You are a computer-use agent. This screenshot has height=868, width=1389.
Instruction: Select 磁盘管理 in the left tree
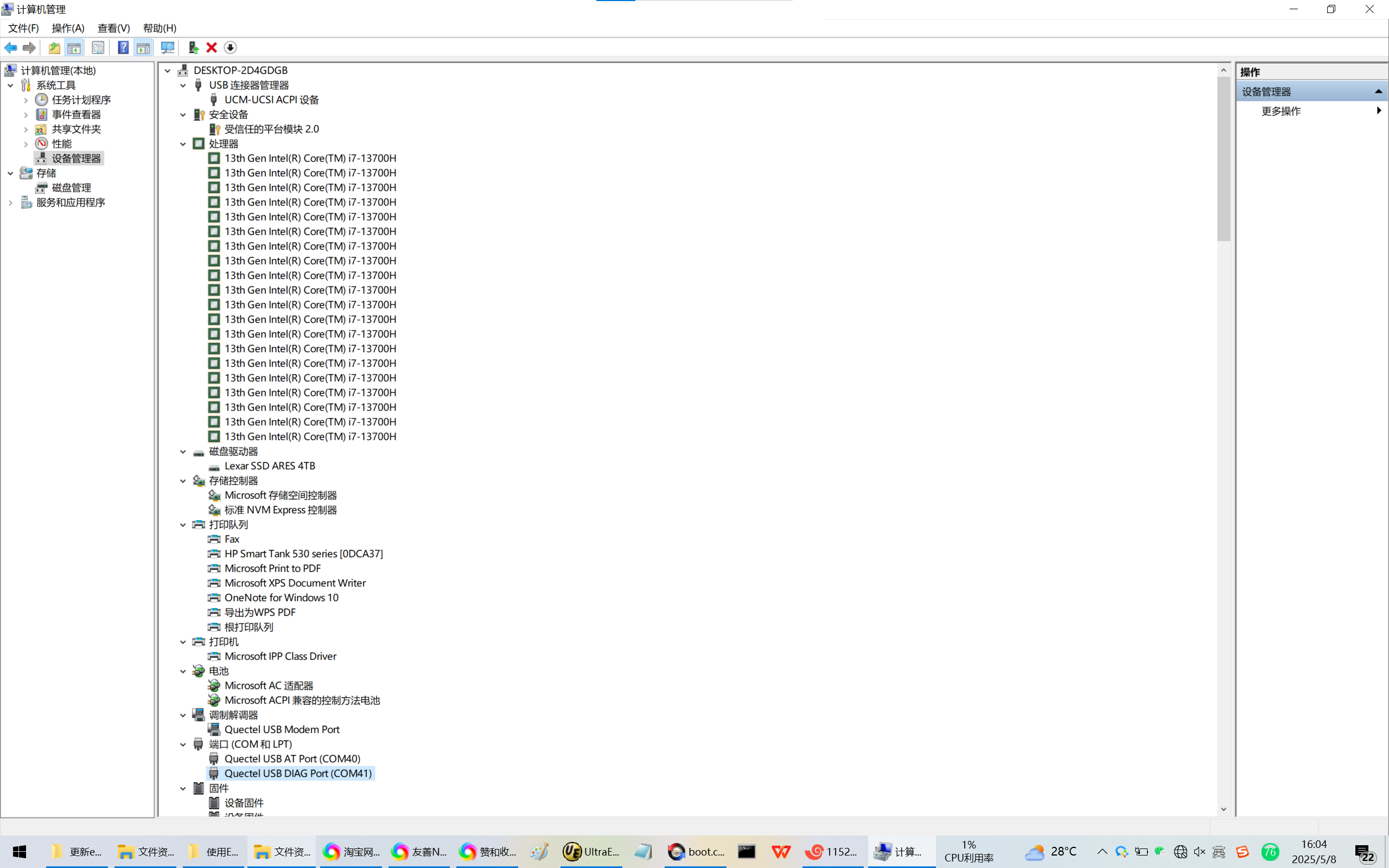(71, 188)
